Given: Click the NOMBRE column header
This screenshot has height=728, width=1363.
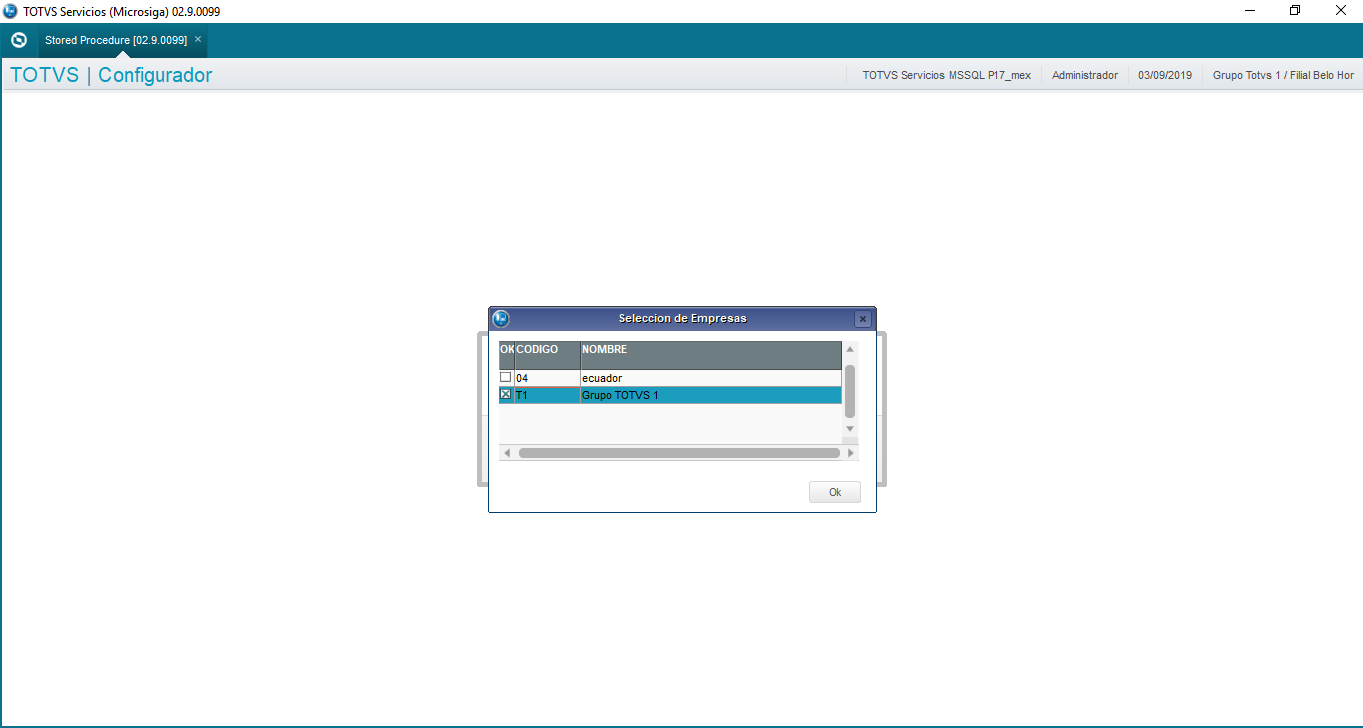Looking at the screenshot, I should coord(711,355).
